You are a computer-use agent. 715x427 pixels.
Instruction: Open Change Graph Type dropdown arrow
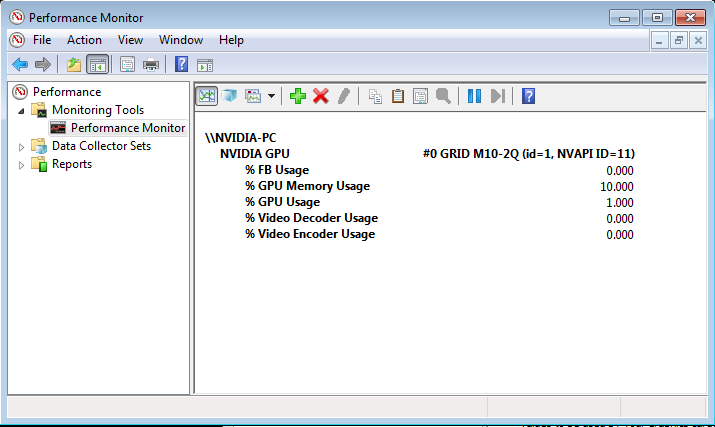(x=271, y=96)
